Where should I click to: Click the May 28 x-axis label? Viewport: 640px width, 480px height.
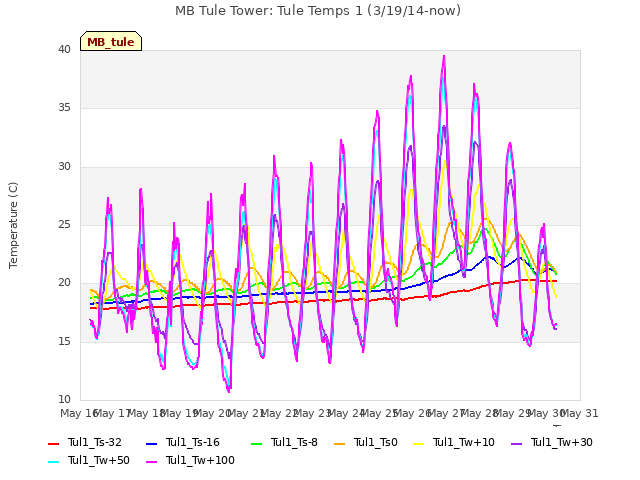click(480, 413)
